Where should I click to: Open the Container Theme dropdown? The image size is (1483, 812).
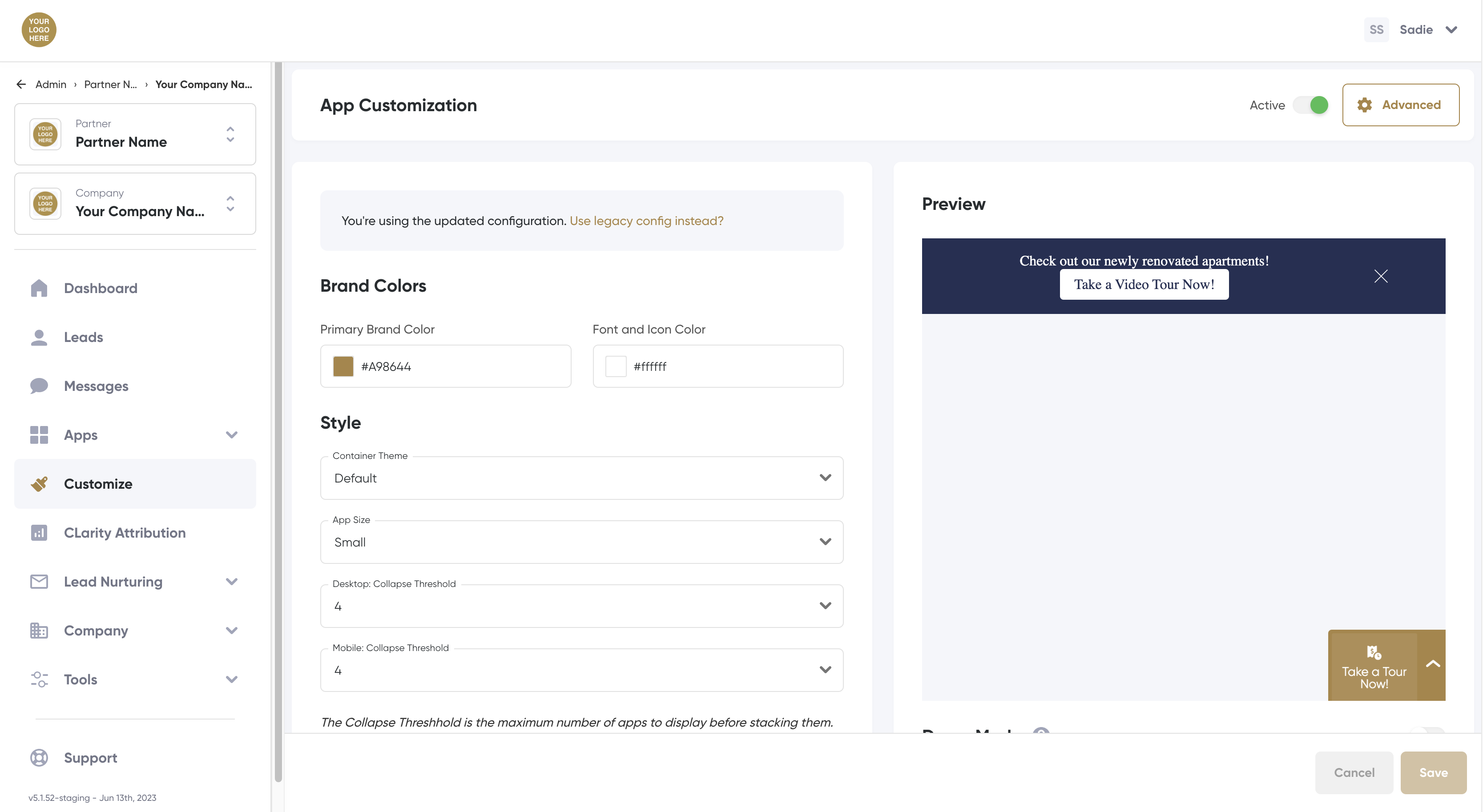coord(581,478)
